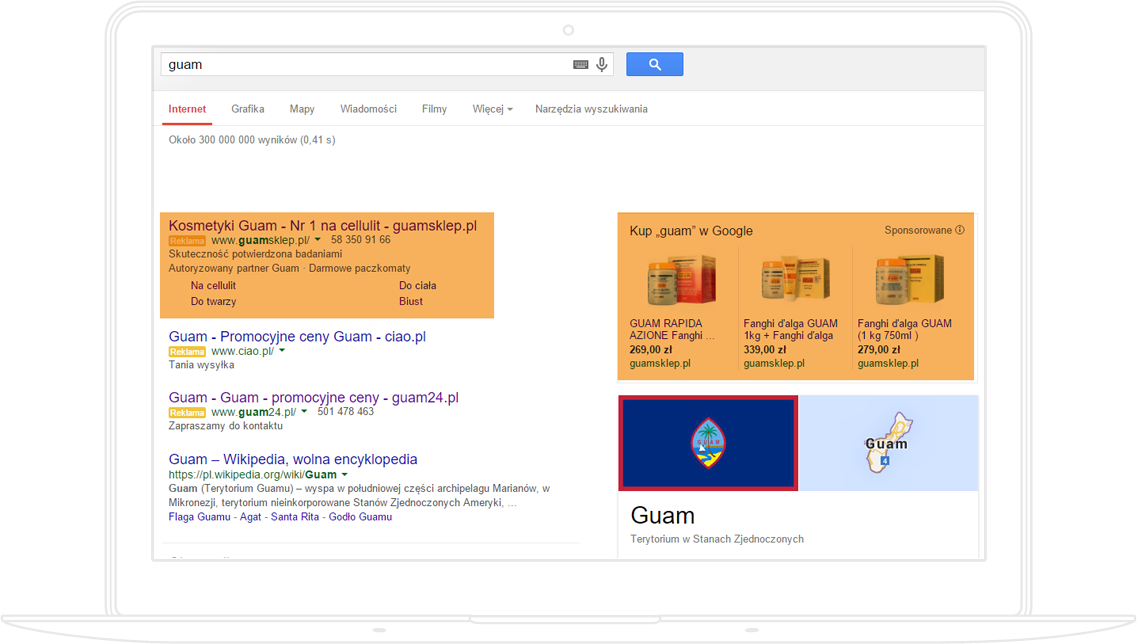Open Guam Promocyjne ceny ciao.pl link
The height and width of the screenshot is (644, 1137).
pyautogui.click(x=297, y=337)
